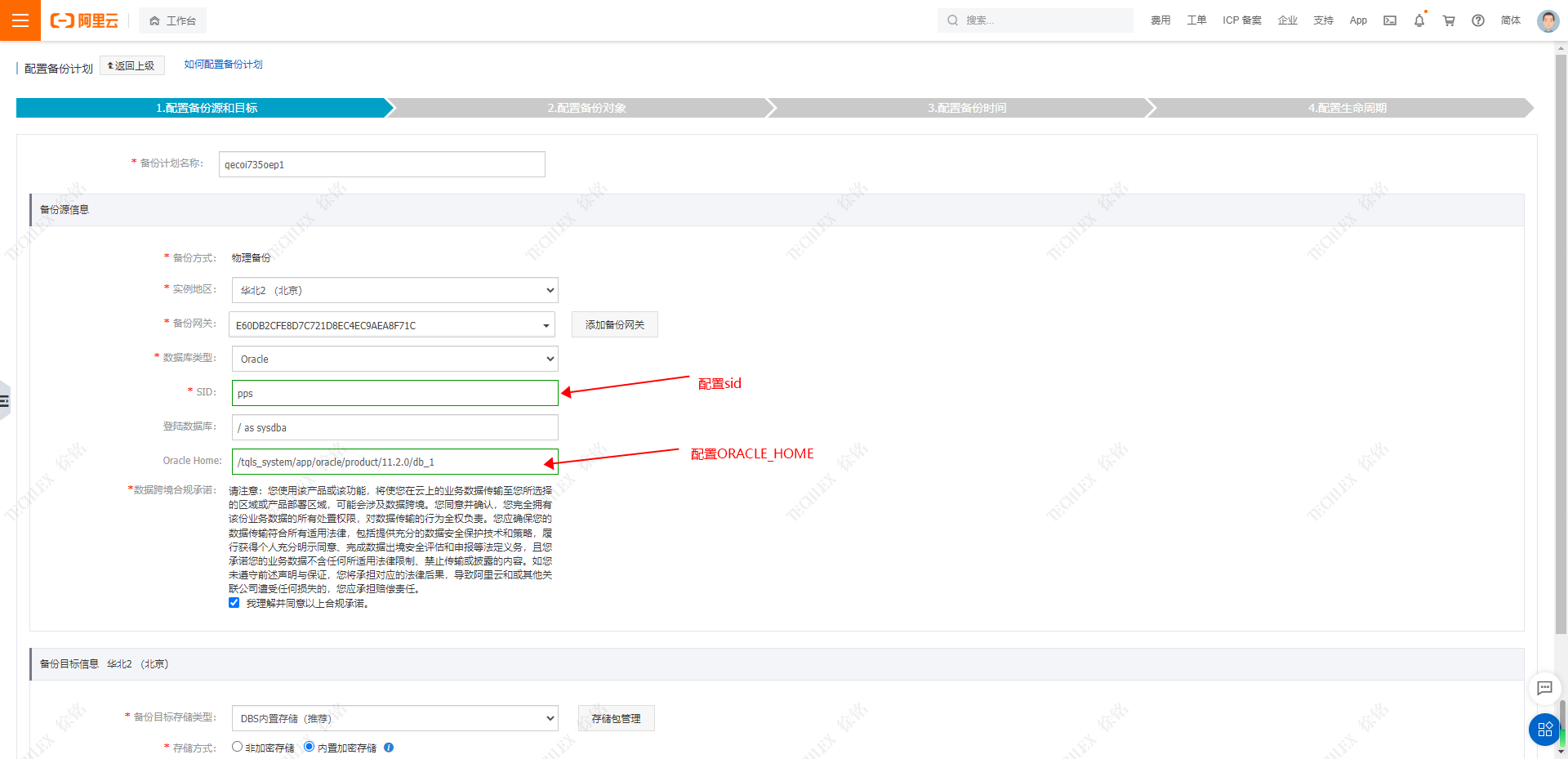Expand the 数据库类型 Oracle dropdown
The image size is (1568, 759).
[x=394, y=359]
